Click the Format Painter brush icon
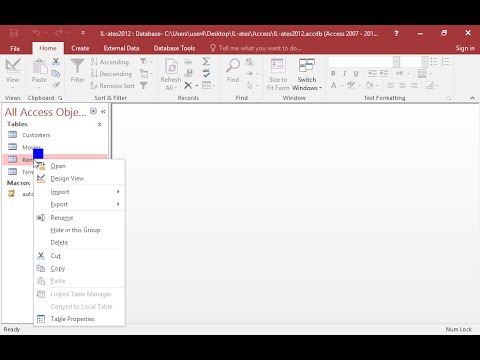Image resolution: width=480 pixels, height=360 pixels. [x=56, y=85]
